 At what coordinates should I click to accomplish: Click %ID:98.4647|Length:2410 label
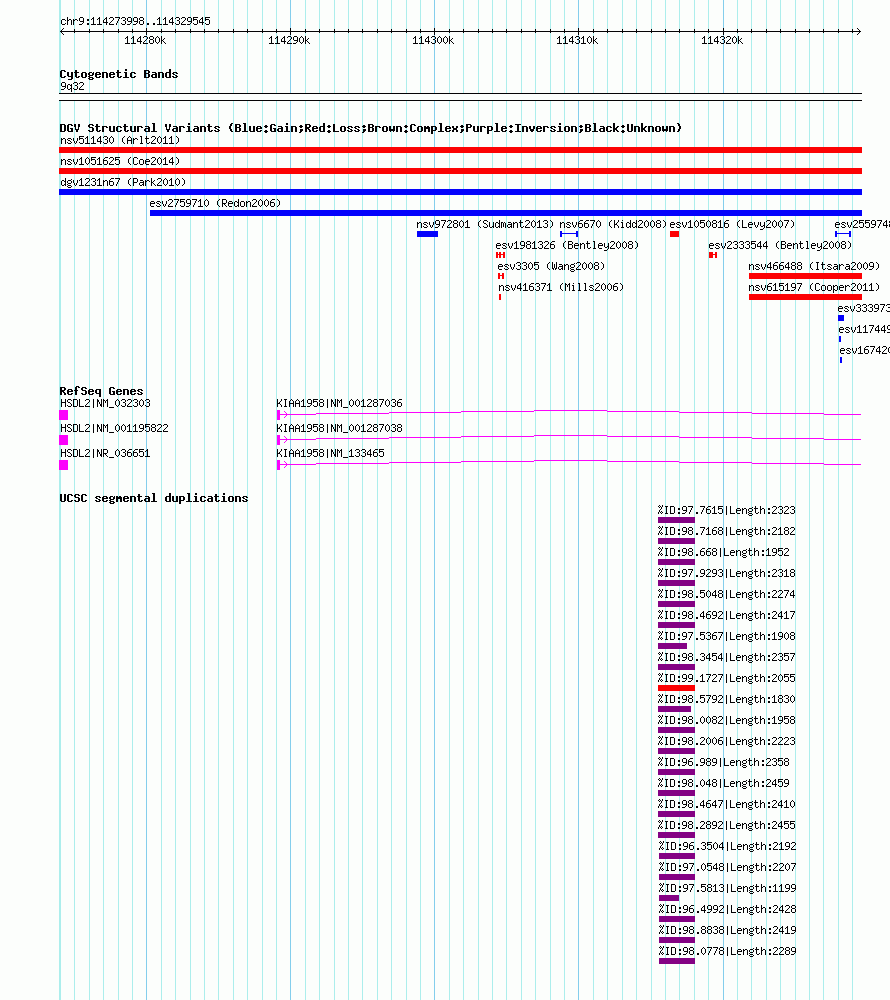click(x=727, y=805)
